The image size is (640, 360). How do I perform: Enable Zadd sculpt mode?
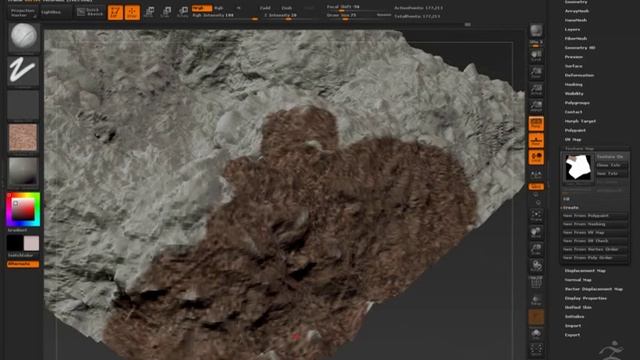coord(265,8)
